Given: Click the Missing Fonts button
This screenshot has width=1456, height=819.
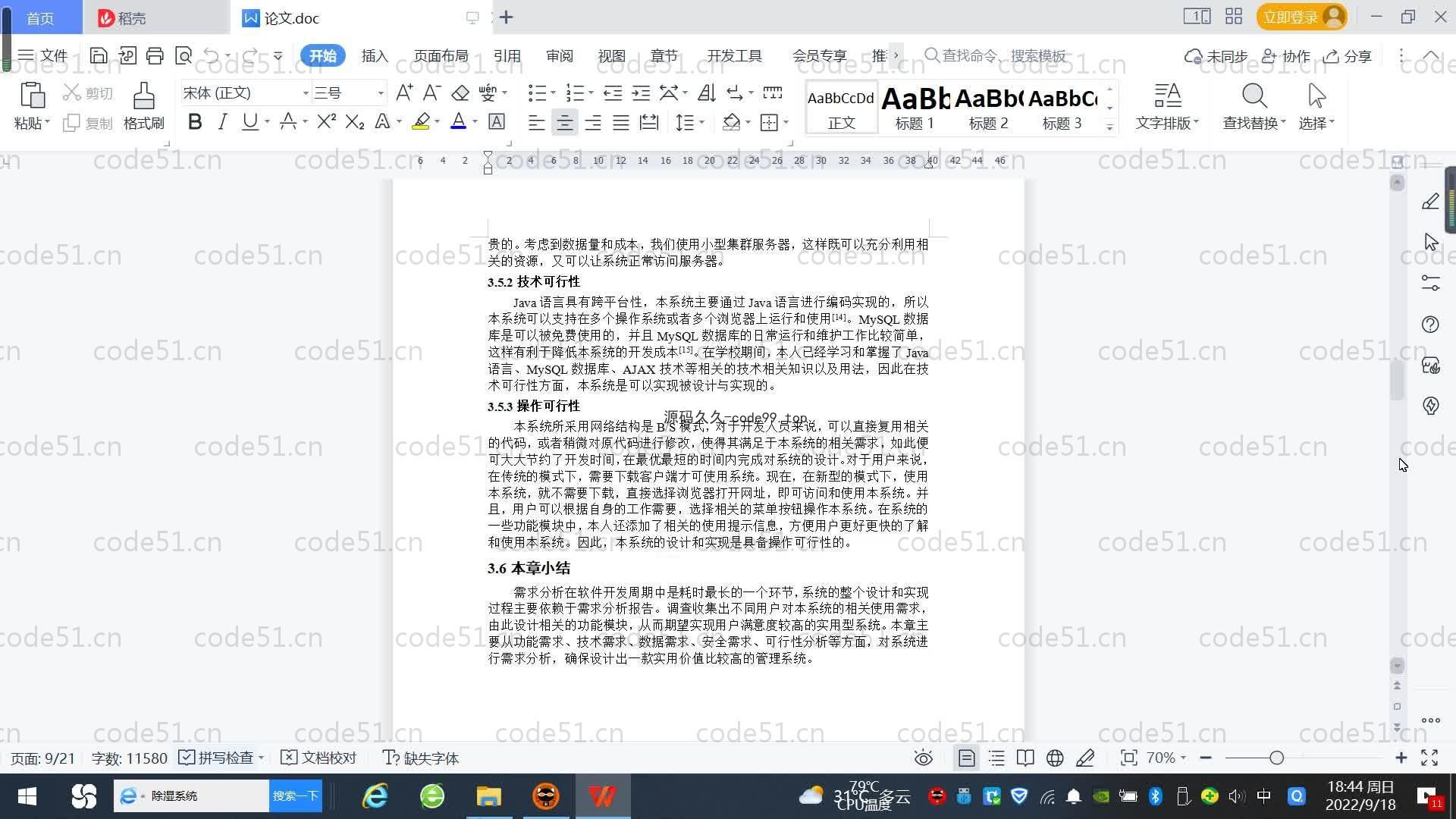Looking at the screenshot, I should (421, 758).
